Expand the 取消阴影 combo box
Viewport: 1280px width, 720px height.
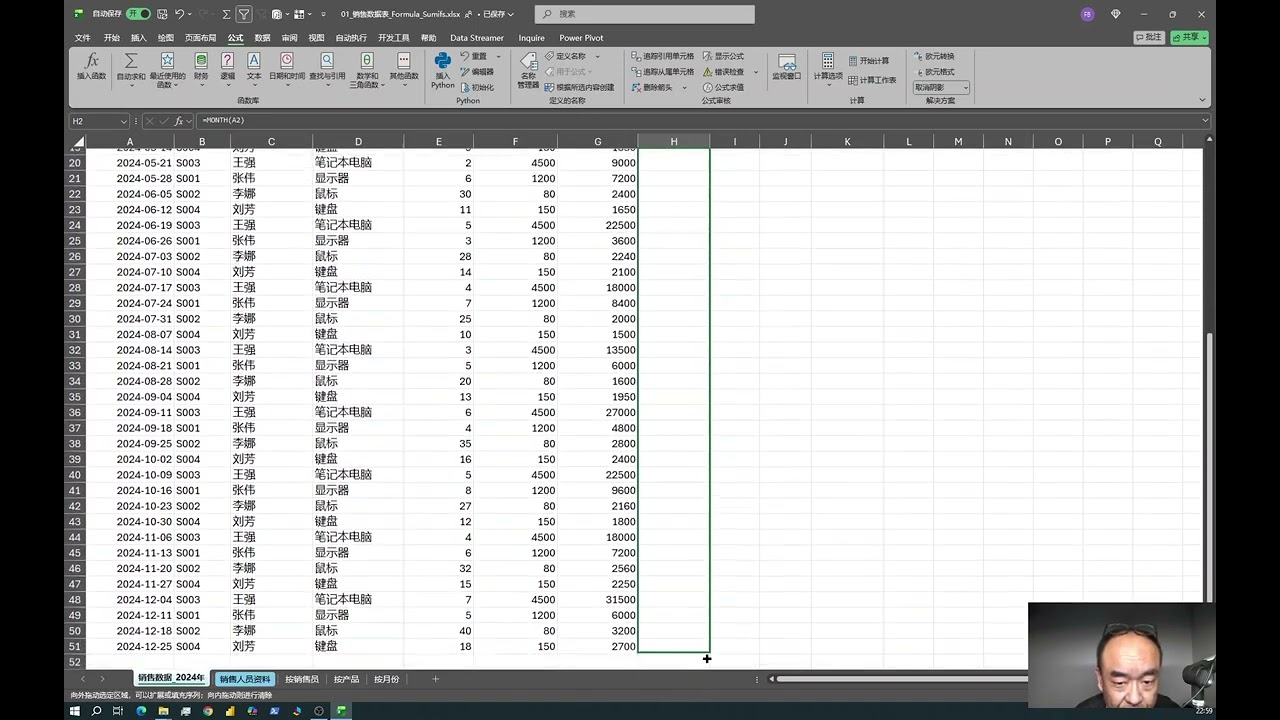[x=964, y=88]
